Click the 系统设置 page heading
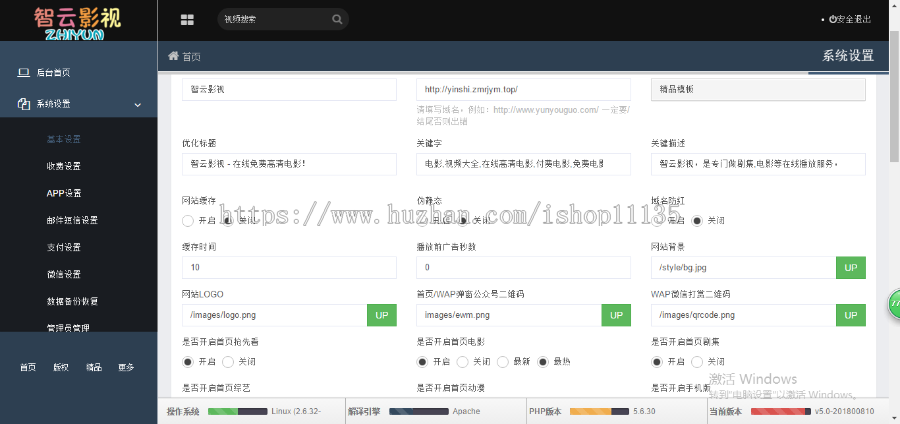Image resolution: width=900 pixels, height=424 pixels. coord(848,56)
